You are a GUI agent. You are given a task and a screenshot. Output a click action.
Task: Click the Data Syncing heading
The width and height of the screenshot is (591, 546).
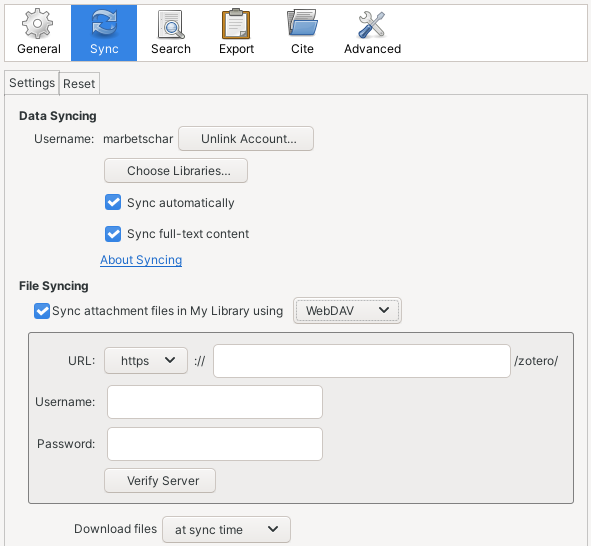pos(58,116)
